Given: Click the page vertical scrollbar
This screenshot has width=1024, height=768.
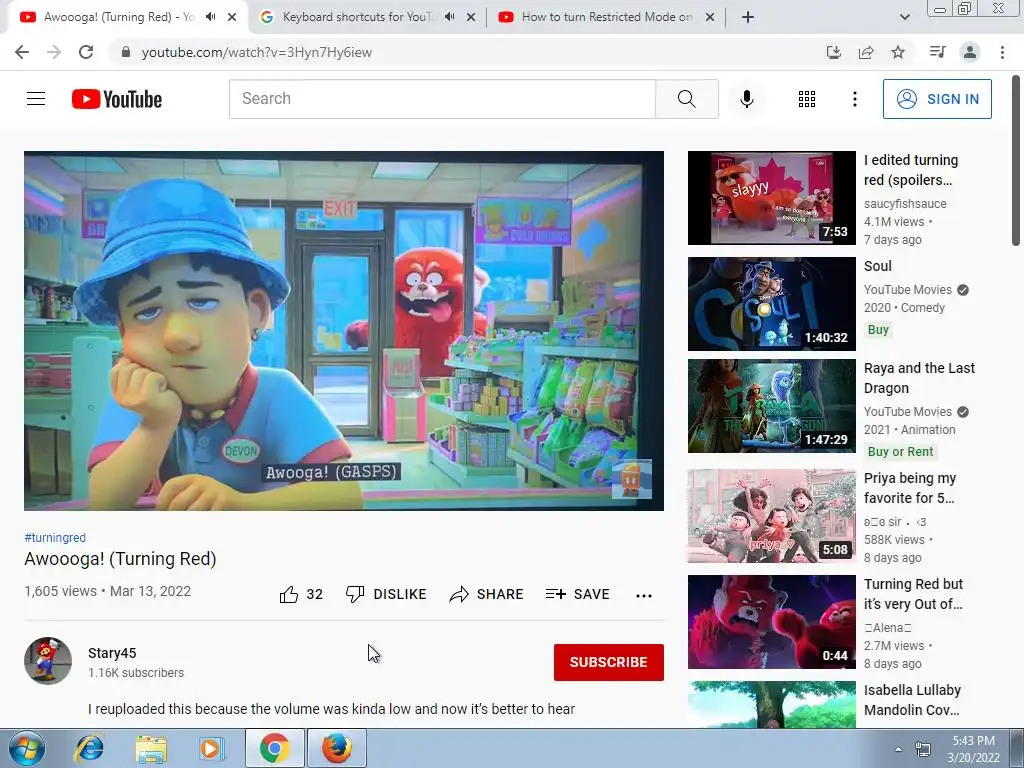Looking at the screenshot, I should pyautogui.click(x=1017, y=160).
